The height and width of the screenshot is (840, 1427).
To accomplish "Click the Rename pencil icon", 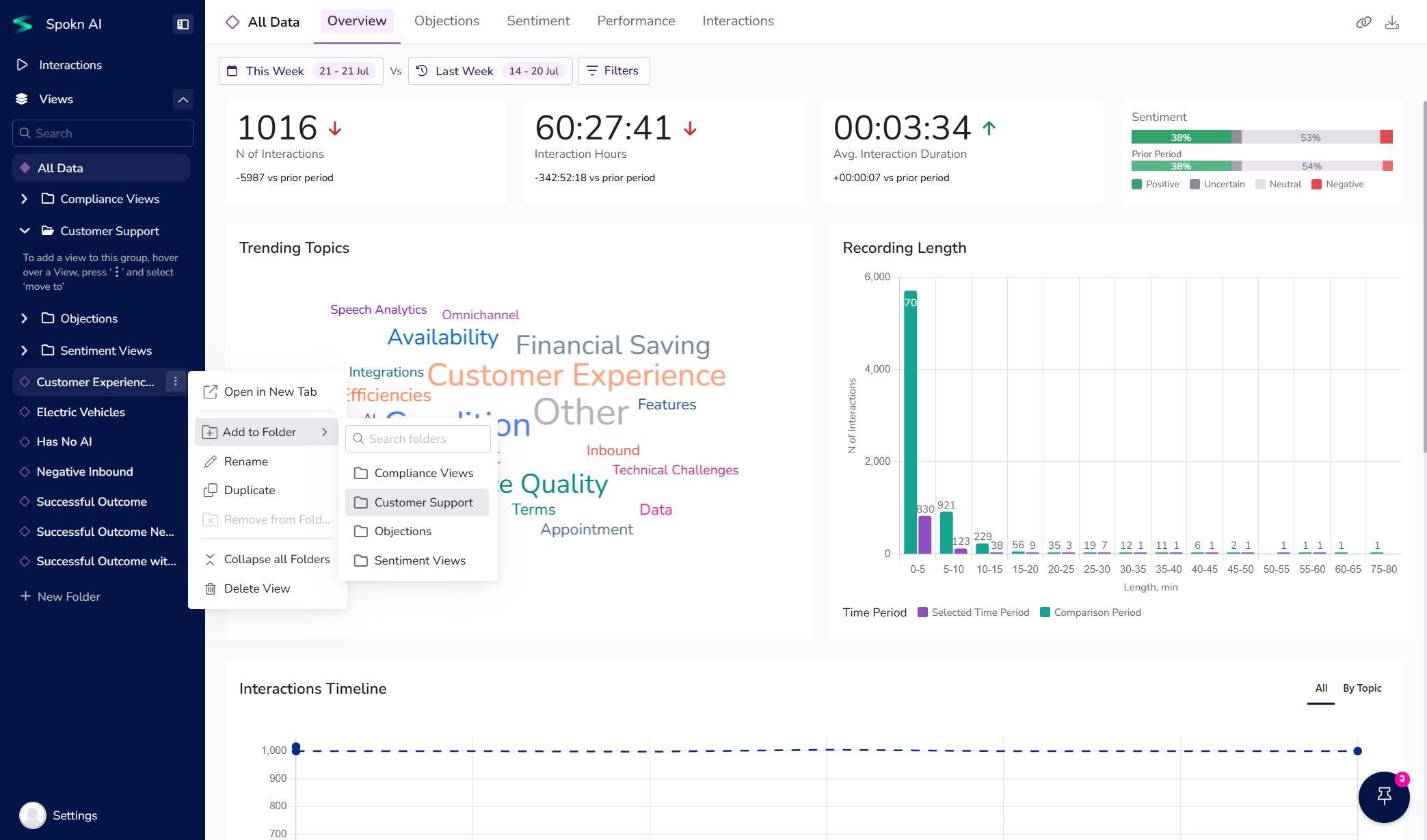I will 211,461.
